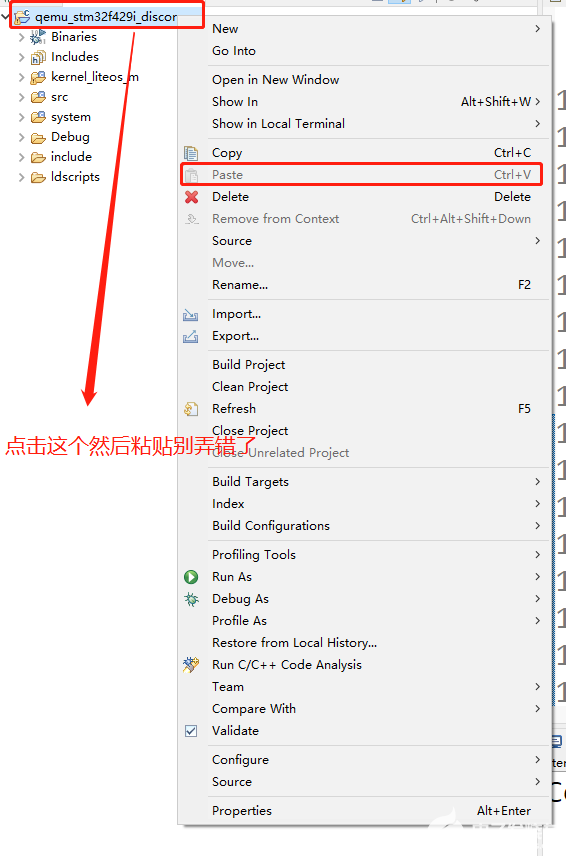Image resolution: width=566 pixels, height=856 pixels.
Task: Click the Refresh icon
Action: 191,409
